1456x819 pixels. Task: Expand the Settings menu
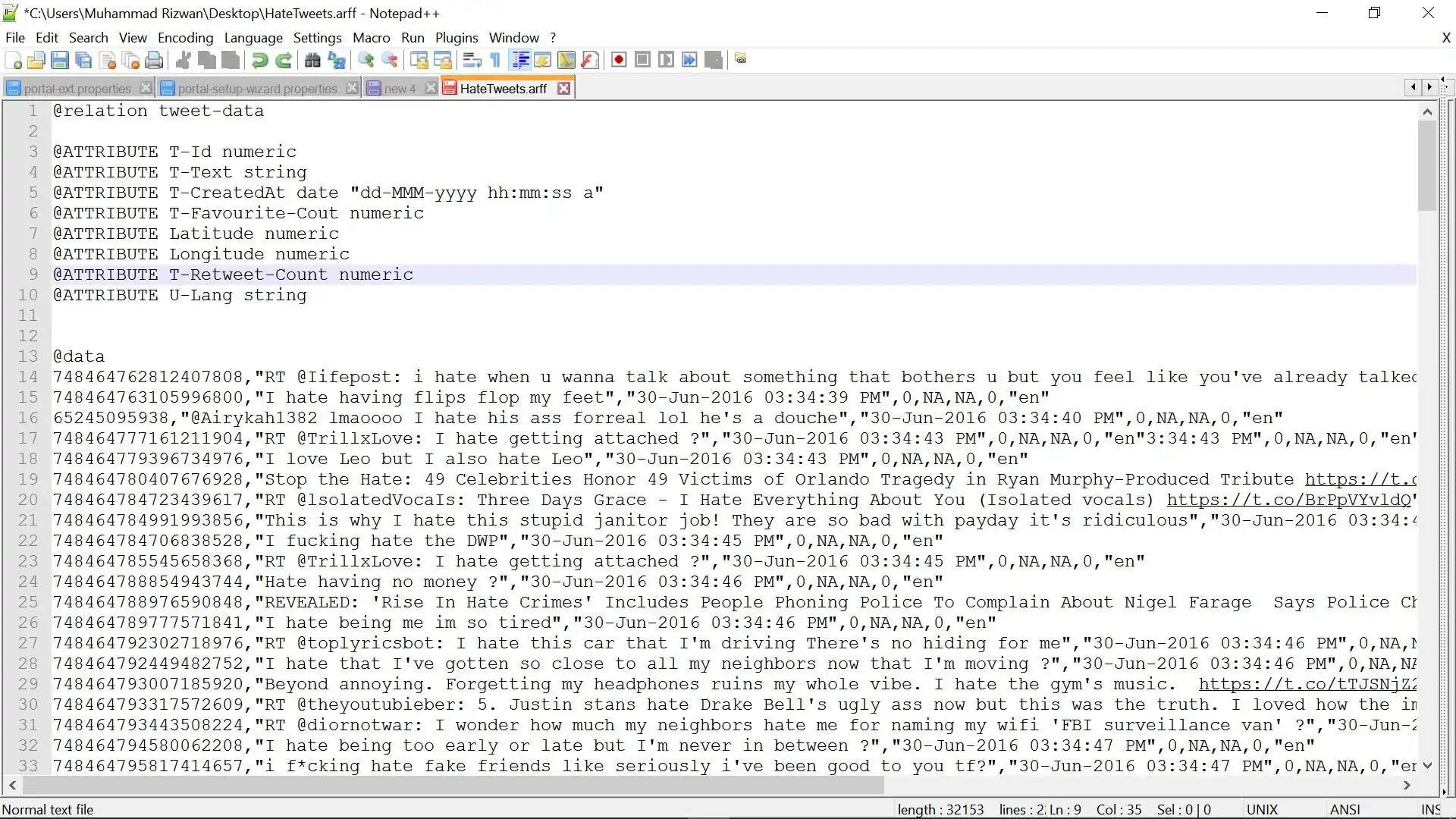(316, 37)
